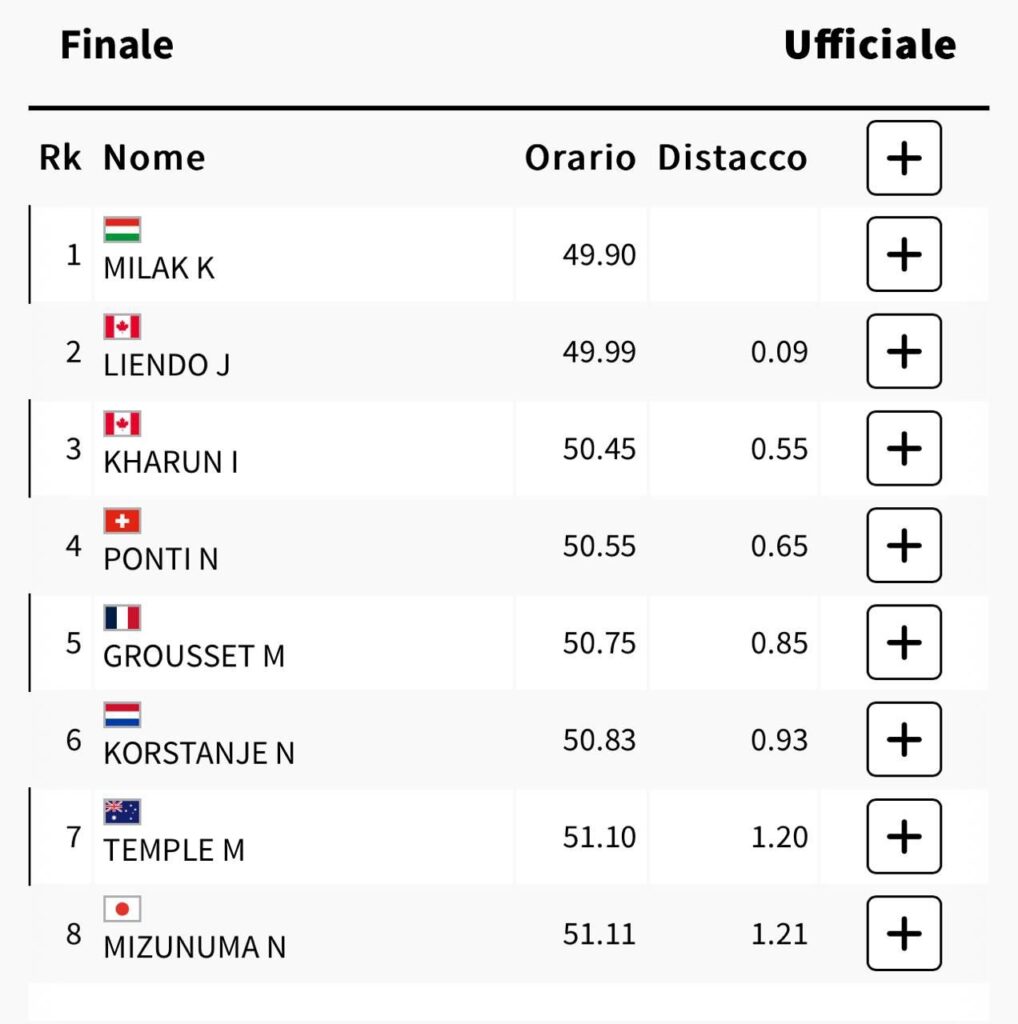Show details for TEMPLE M
1018x1024 pixels.
(904, 837)
